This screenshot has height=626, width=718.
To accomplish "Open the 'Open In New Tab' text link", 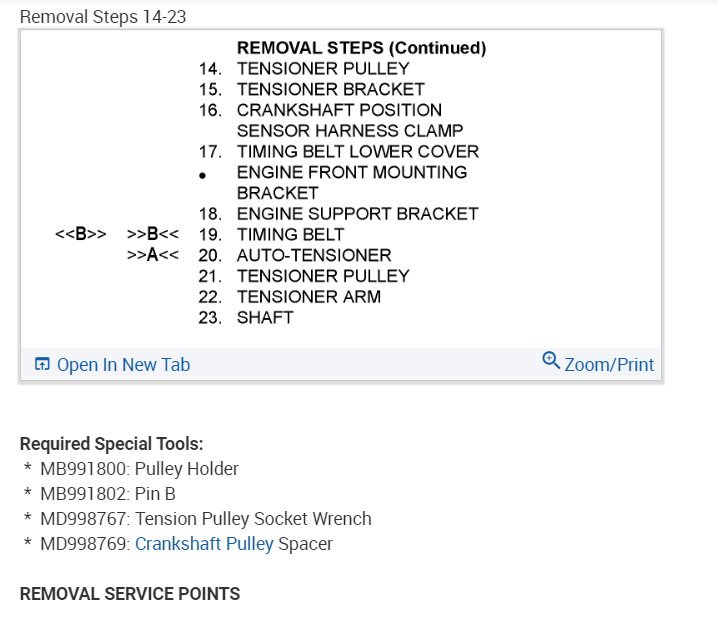I will pos(123,365).
